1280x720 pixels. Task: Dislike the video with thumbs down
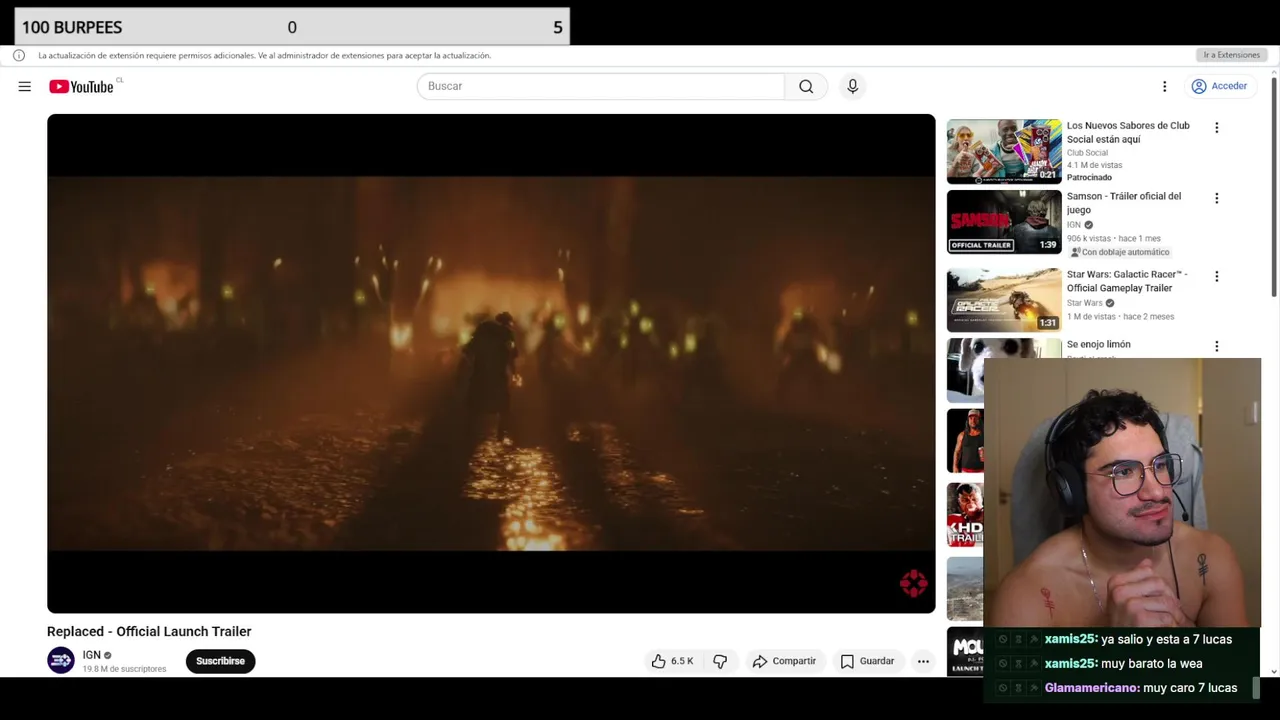pyautogui.click(x=720, y=661)
